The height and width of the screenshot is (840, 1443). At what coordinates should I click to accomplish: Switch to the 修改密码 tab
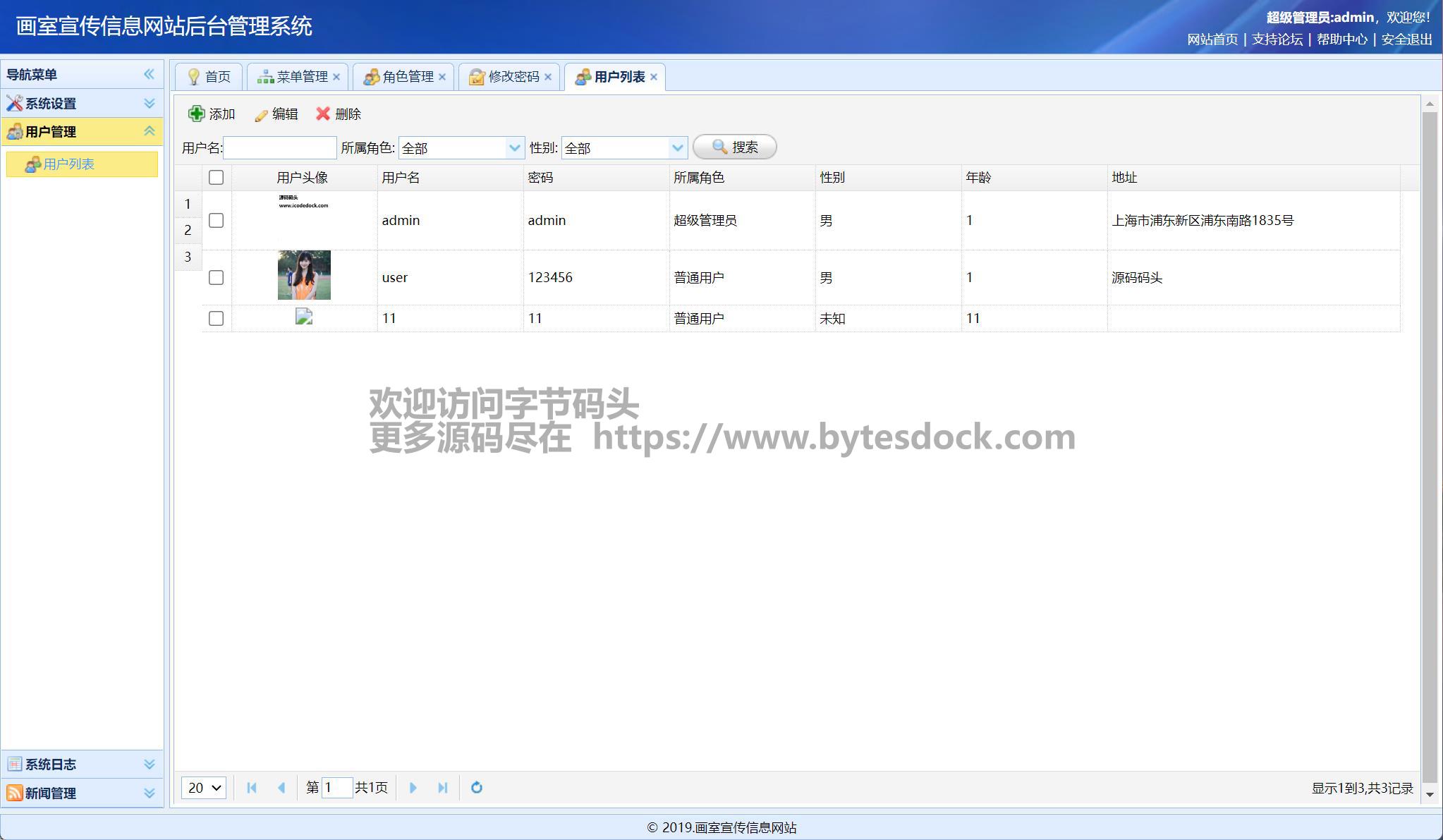(513, 77)
